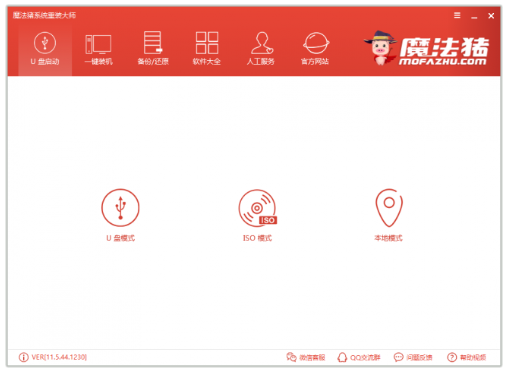Choose the U盘模式 USB icon
509x375 pixels.
(x=120, y=208)
